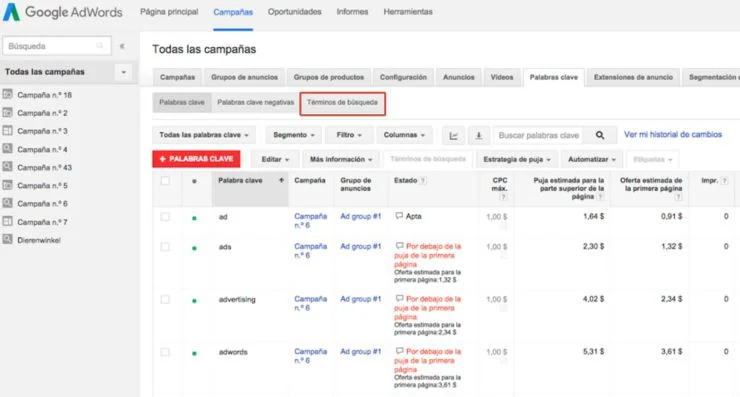The image size is (740, 397).
Task: Click icon beside Campaña n.º 7
Action: click(8, 221)
